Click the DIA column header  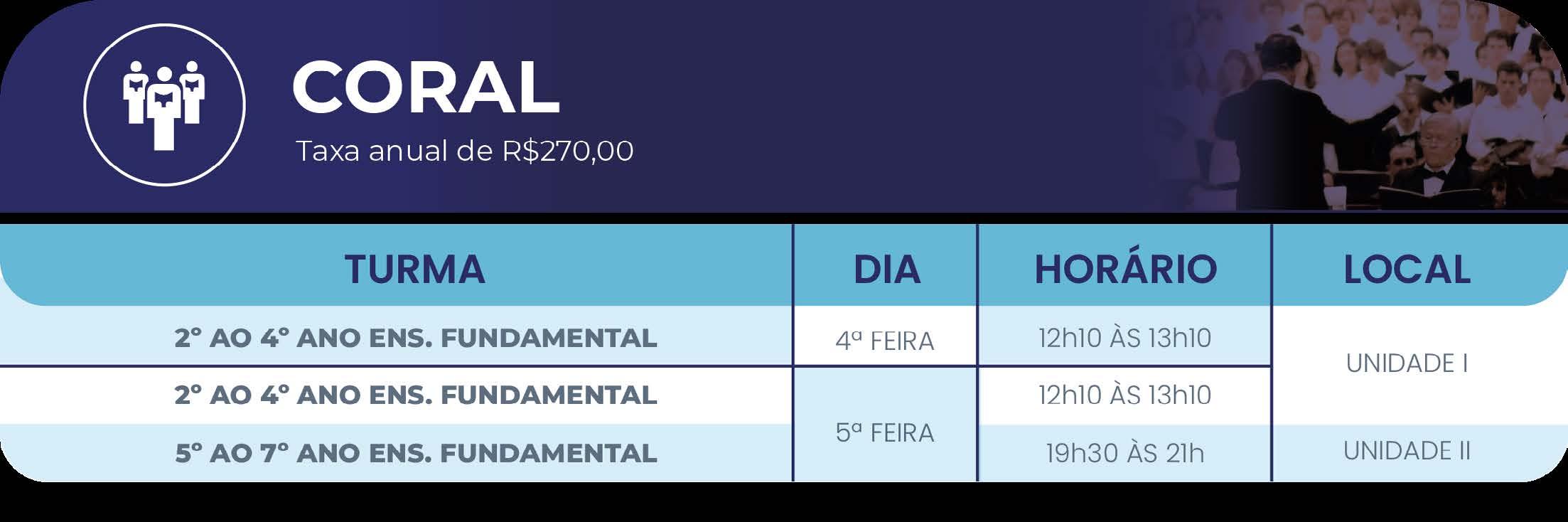[x=886, y=270]
